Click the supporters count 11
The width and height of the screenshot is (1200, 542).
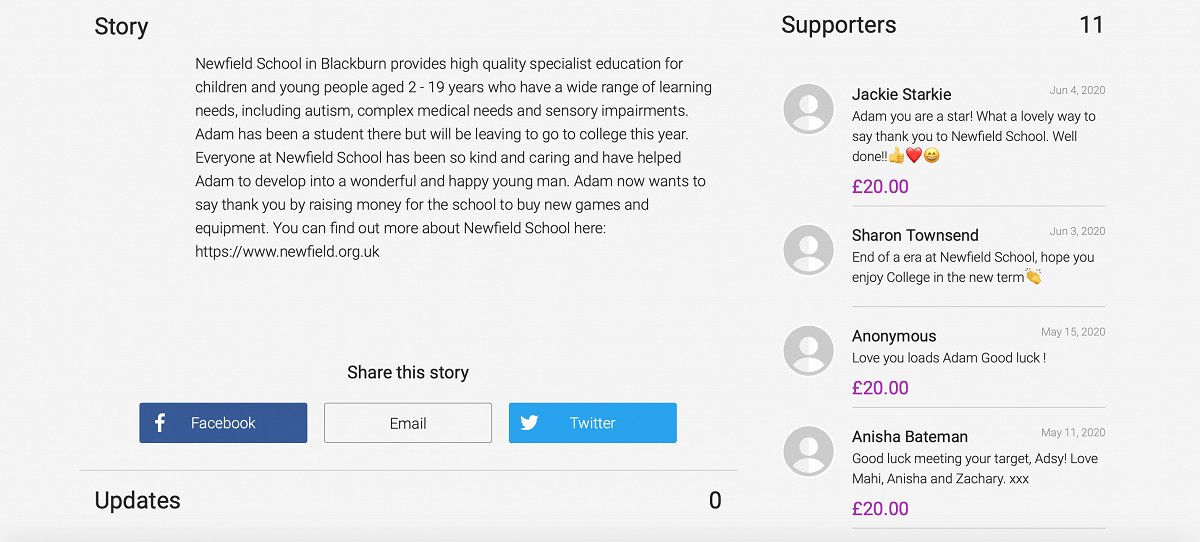tap(1091, 25)
